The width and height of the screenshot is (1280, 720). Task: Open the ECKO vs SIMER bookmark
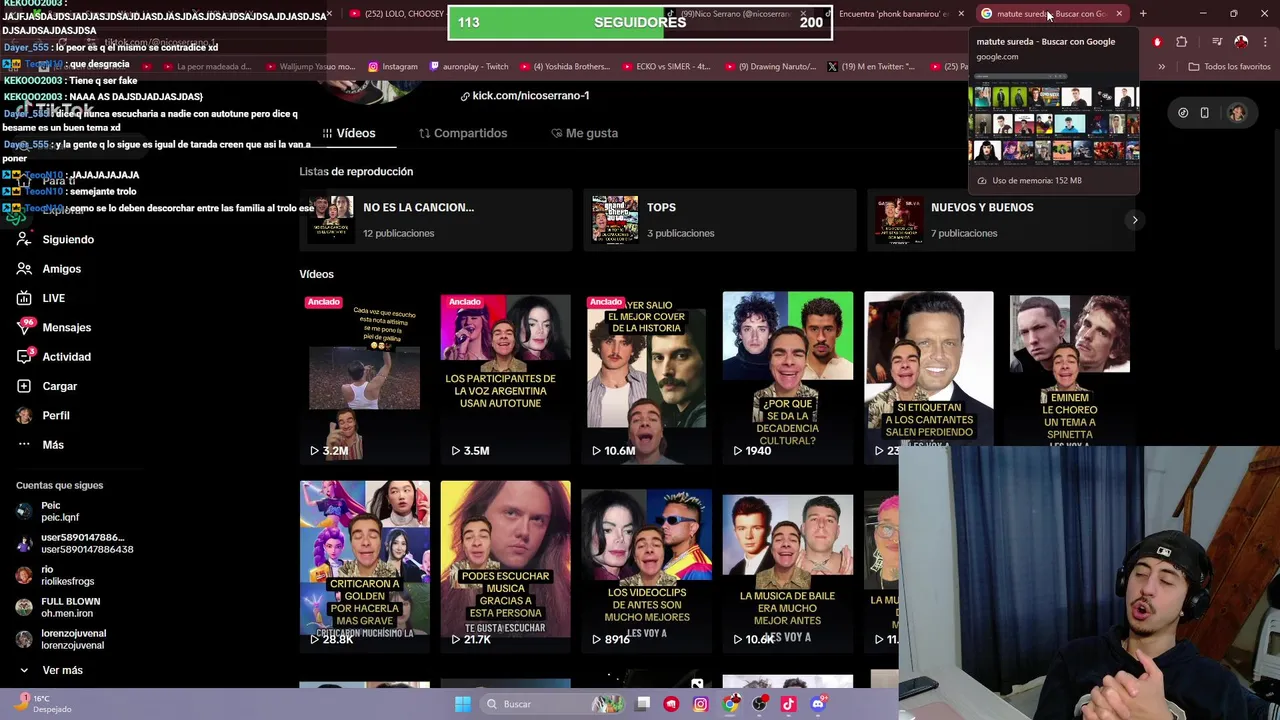(x=666, y=67)
